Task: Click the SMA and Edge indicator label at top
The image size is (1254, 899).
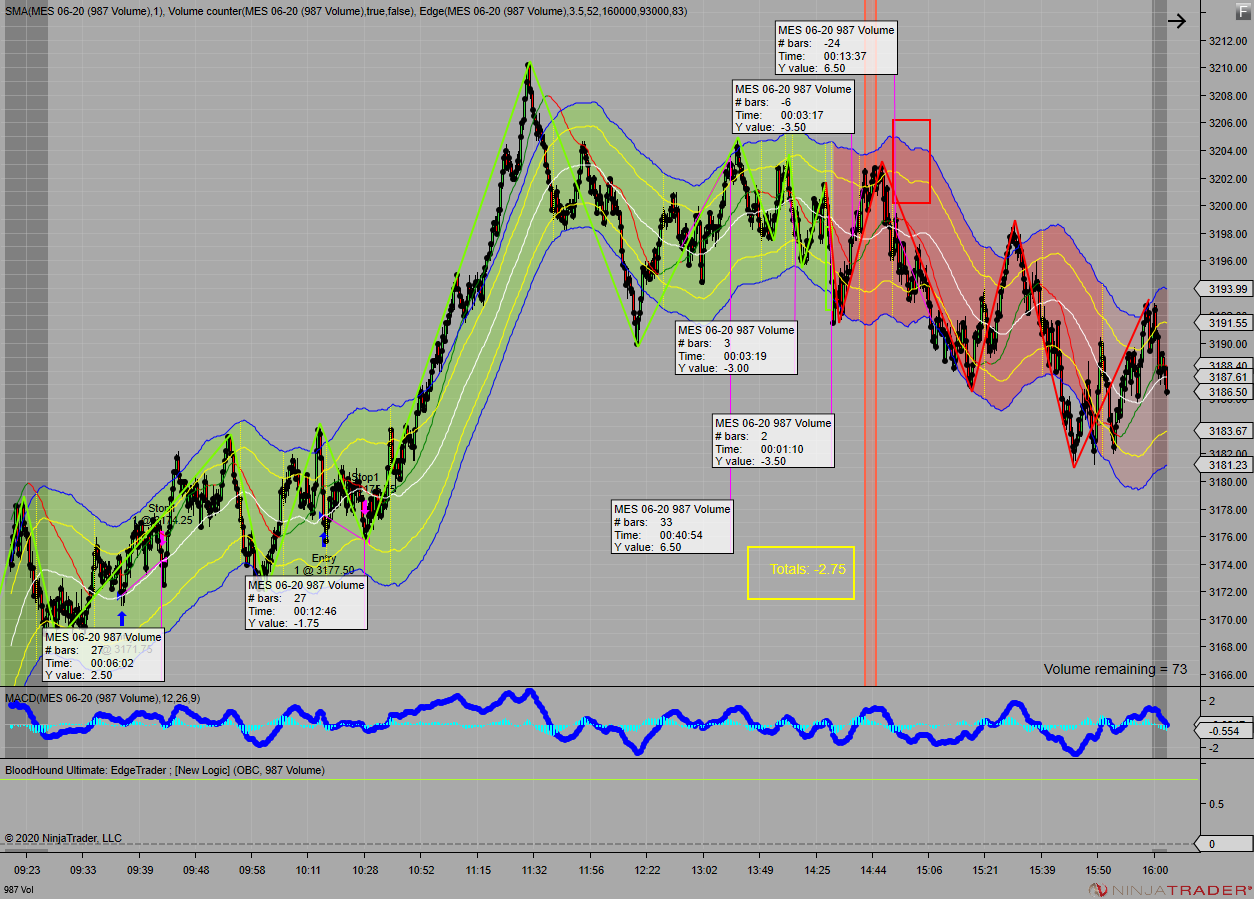Action: tap(345, 10)
